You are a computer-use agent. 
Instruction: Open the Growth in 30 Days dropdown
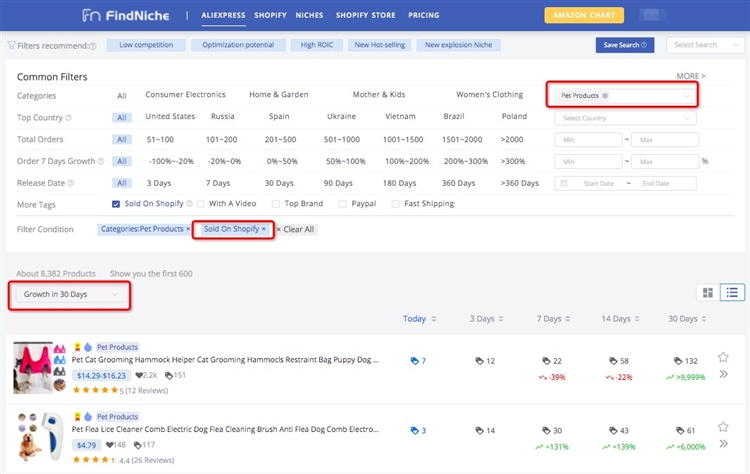coord(69,295)
